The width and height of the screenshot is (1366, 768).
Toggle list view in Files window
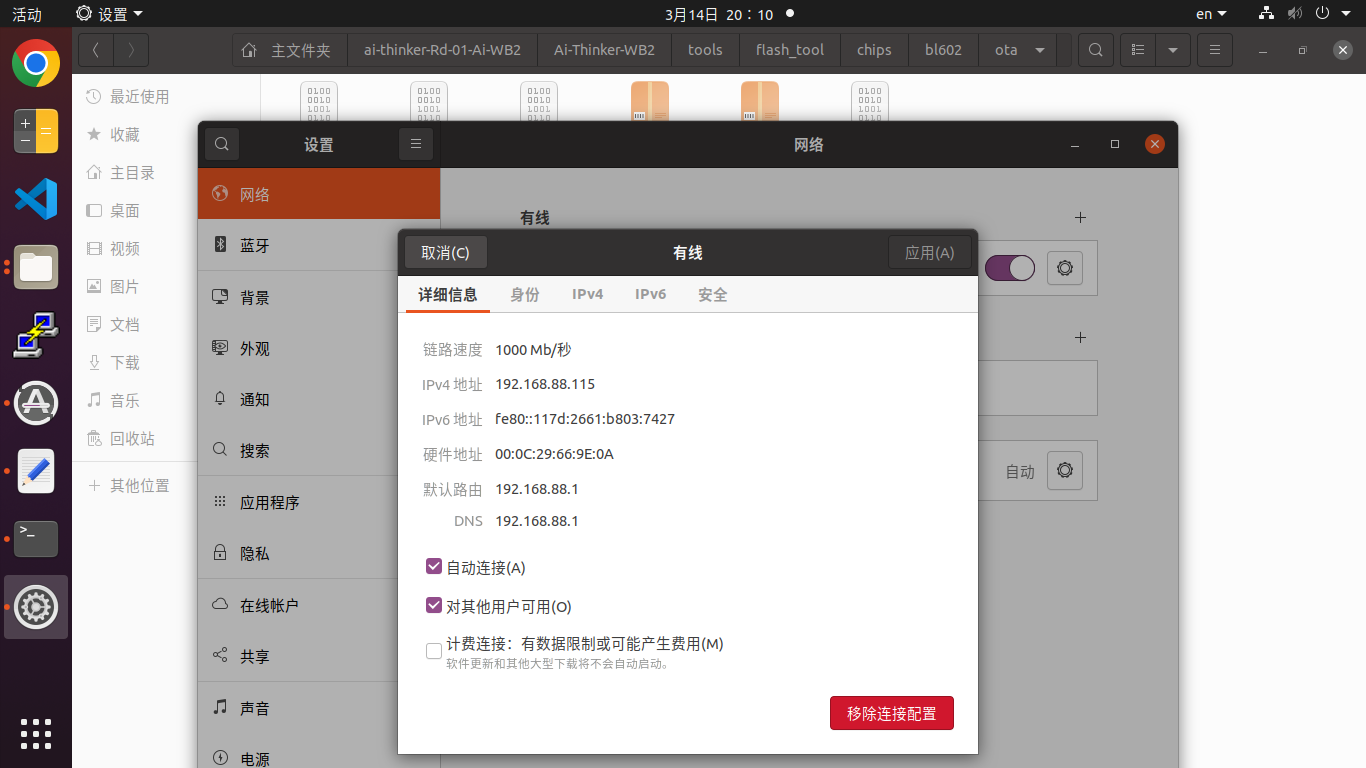(1137, 50)
